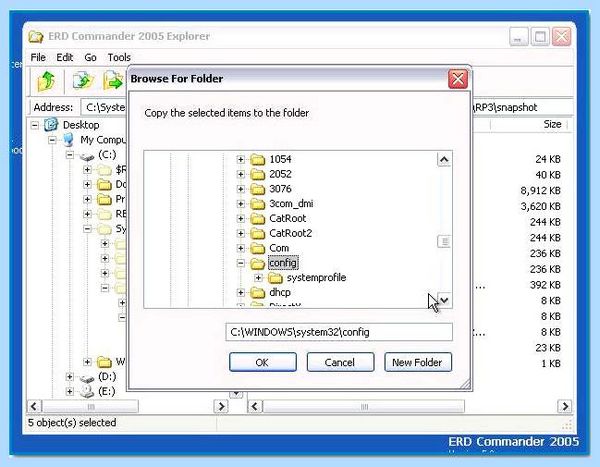Collapse the config folder node

(240, 263)
